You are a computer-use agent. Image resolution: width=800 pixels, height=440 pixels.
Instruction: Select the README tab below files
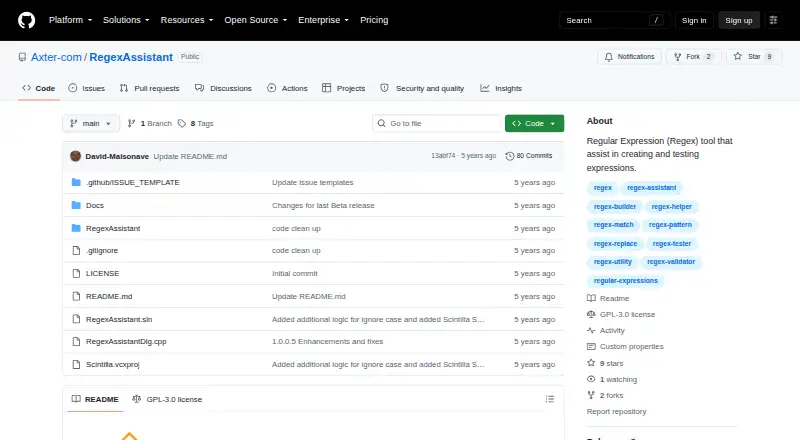pyautogui.click(x=95, y=399)
